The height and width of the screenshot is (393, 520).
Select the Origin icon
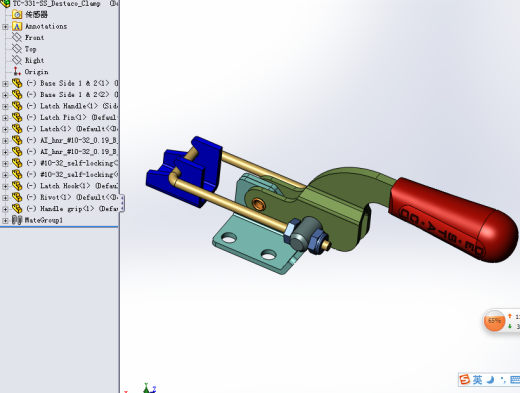pos(17,71)
